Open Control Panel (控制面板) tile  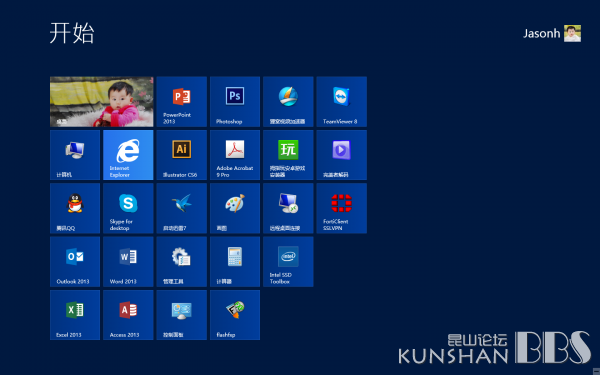(182, 315)
